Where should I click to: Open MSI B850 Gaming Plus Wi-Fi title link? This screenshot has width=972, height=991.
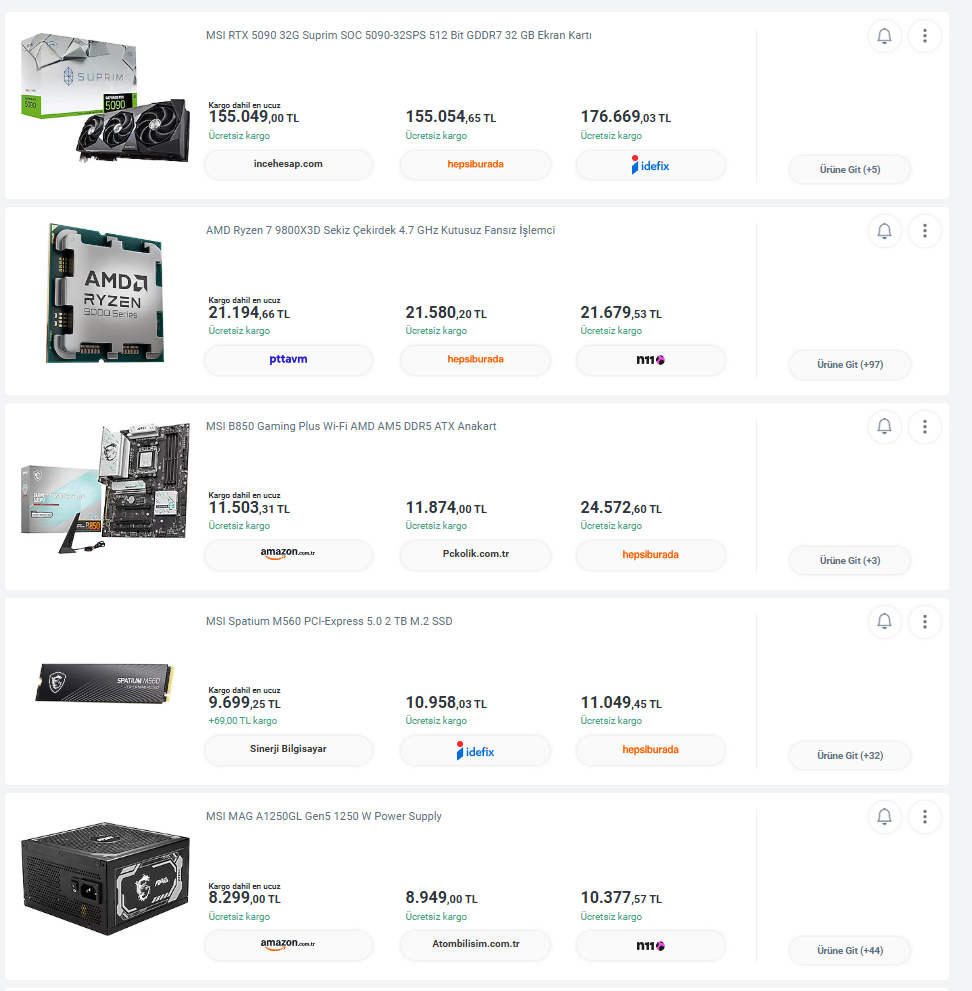tap(351, 427)
